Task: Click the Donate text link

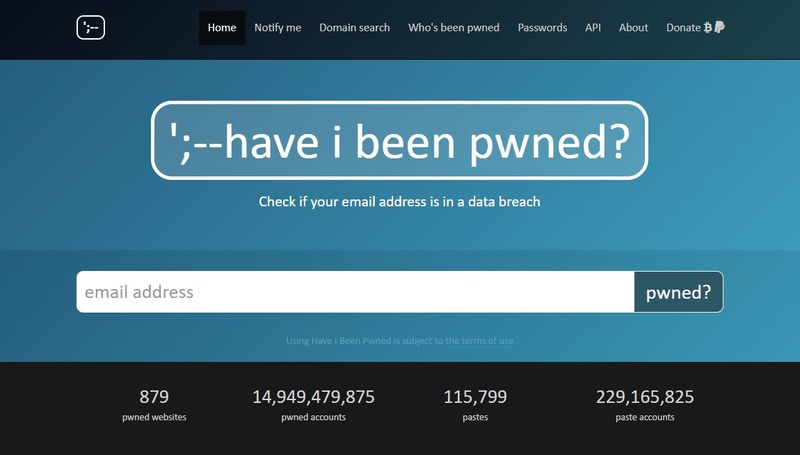Action: coord(683,28)
